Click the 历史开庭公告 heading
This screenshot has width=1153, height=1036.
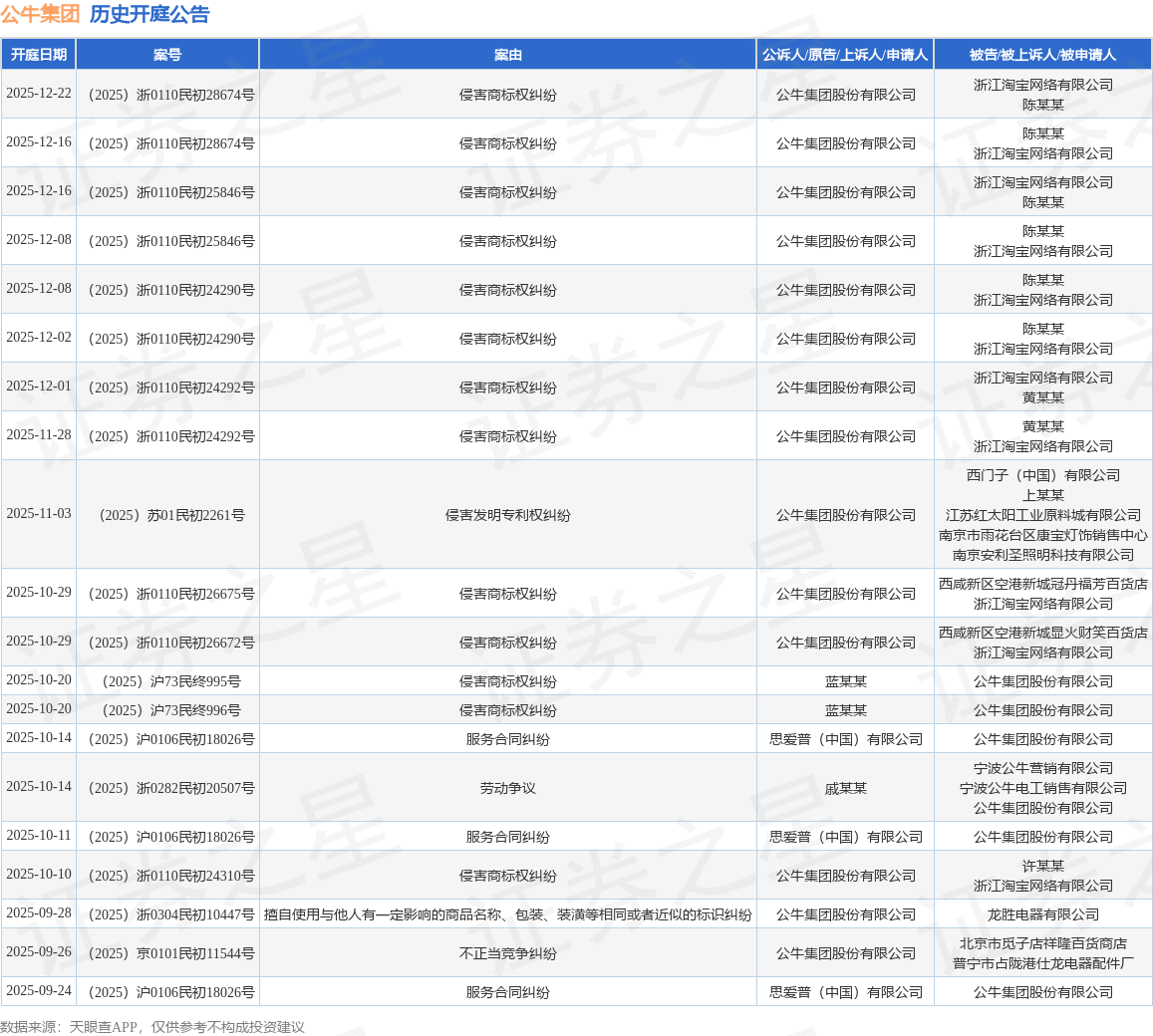pyautogui.click(x=149, y=14)
